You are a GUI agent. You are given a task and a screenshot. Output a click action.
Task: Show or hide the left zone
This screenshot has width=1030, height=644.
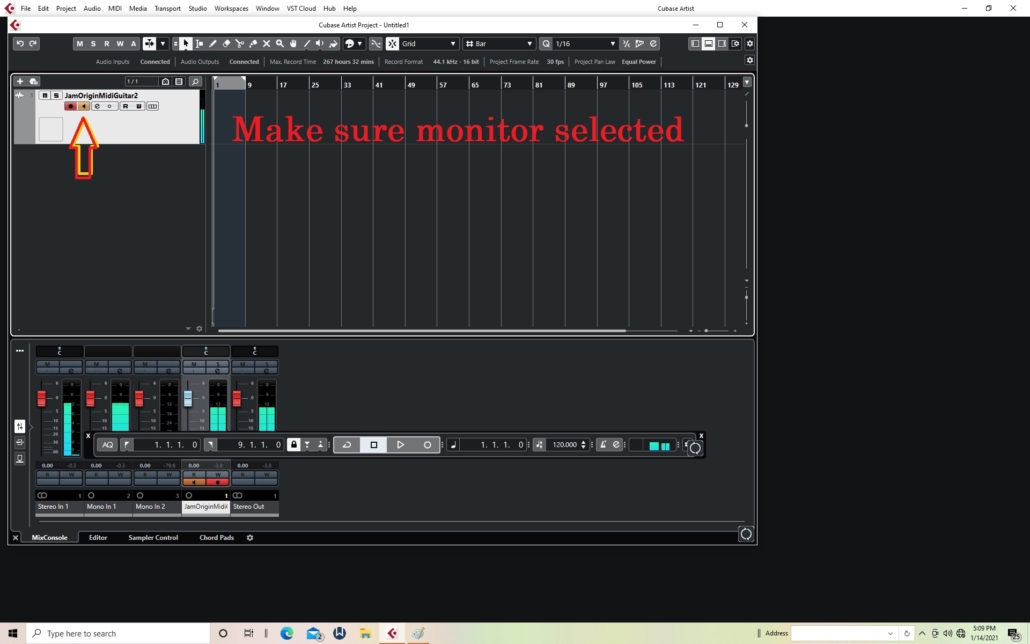pos(694,43)
